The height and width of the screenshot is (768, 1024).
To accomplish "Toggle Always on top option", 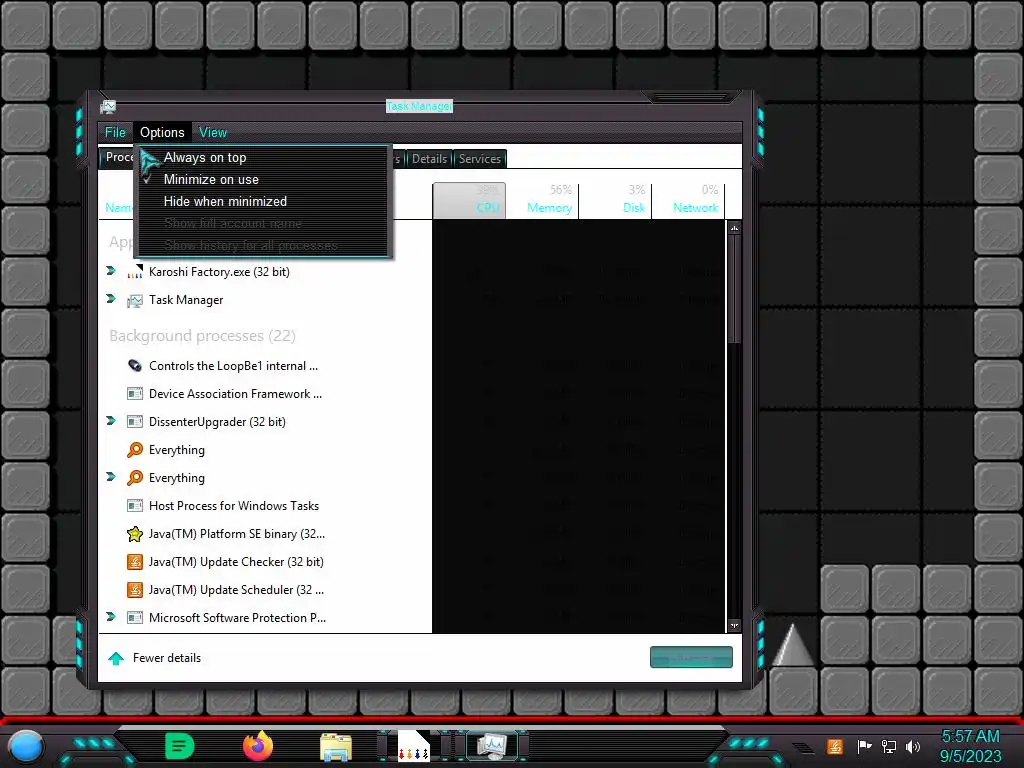I will point(264,157).
